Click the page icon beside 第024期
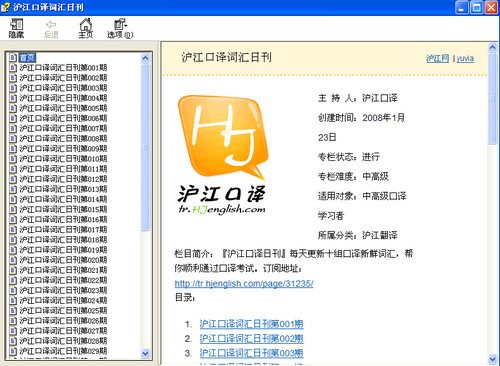The image size is (500, 366). point(13,300)
